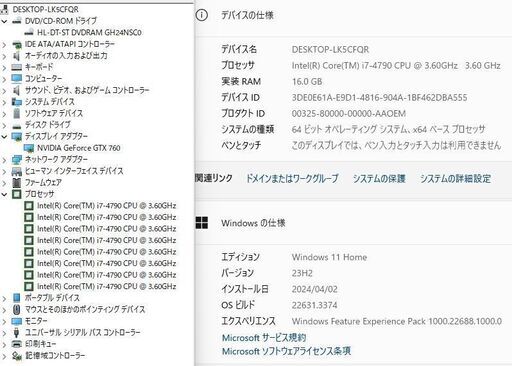Image resolution: width=512 pixels, height=366 pixels.
Task: Click the システム デバイス folder icon
Action: coord(17,102)
